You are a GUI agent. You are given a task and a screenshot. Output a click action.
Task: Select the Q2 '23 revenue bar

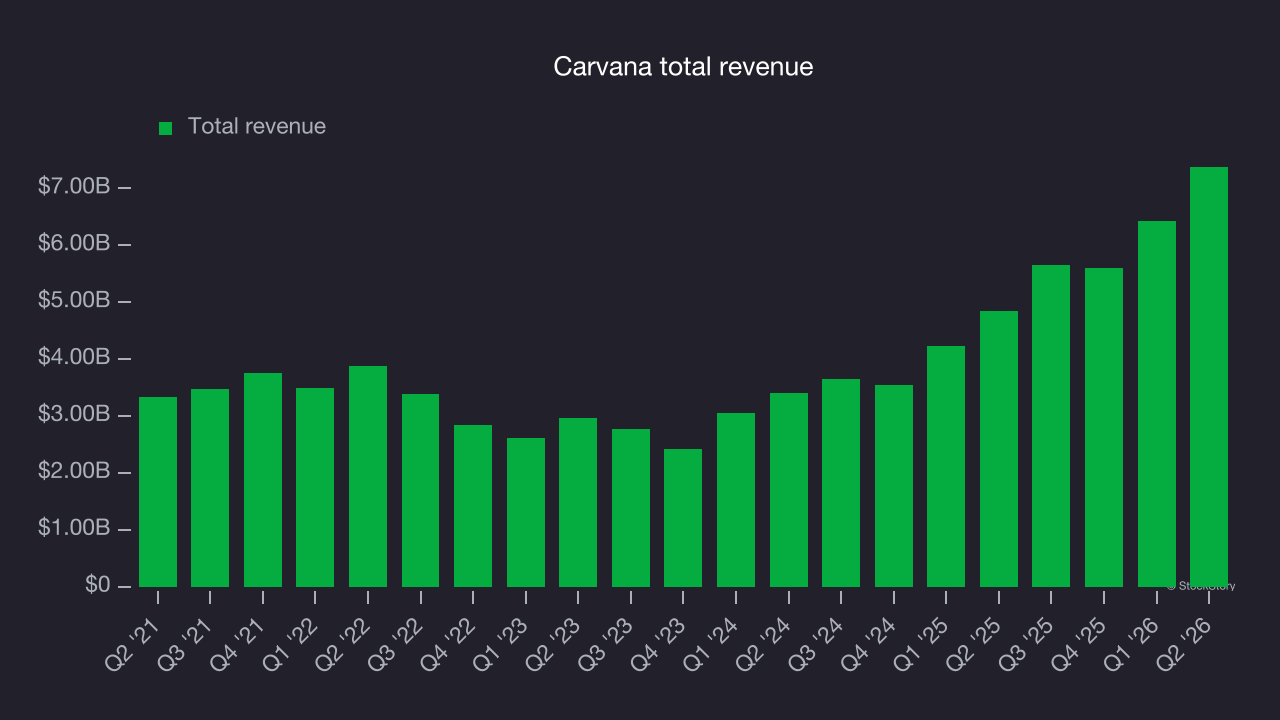pyautogui.click(x=578, y=502)
